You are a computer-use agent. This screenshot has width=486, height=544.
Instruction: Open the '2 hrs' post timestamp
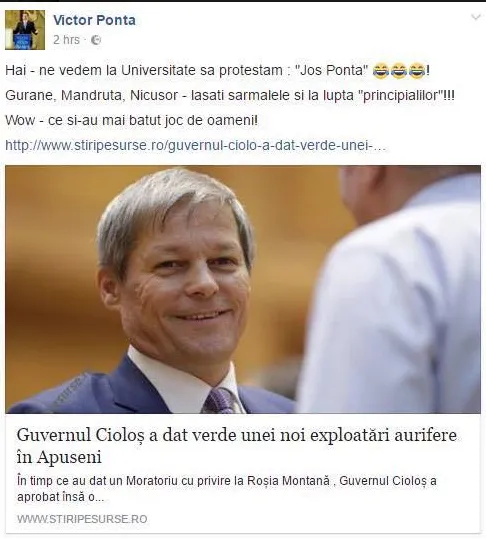pyautogui.click(x=66, y=40)
